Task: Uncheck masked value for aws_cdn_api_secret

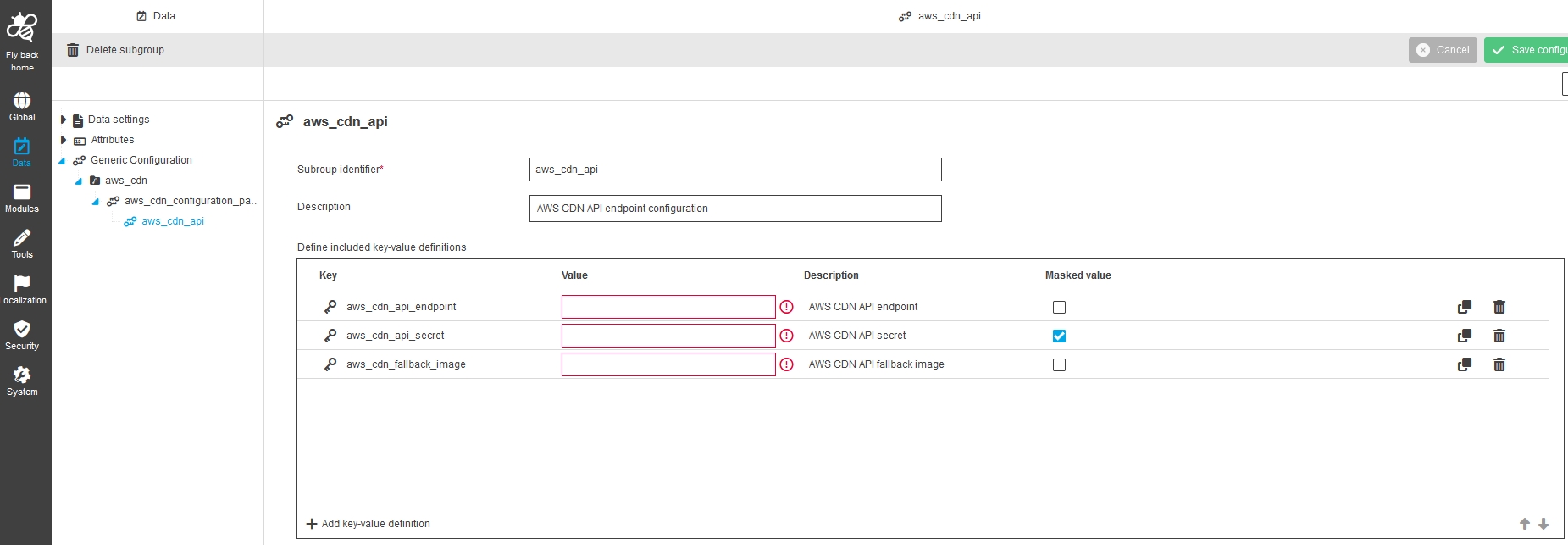Action: [1059, 336]
